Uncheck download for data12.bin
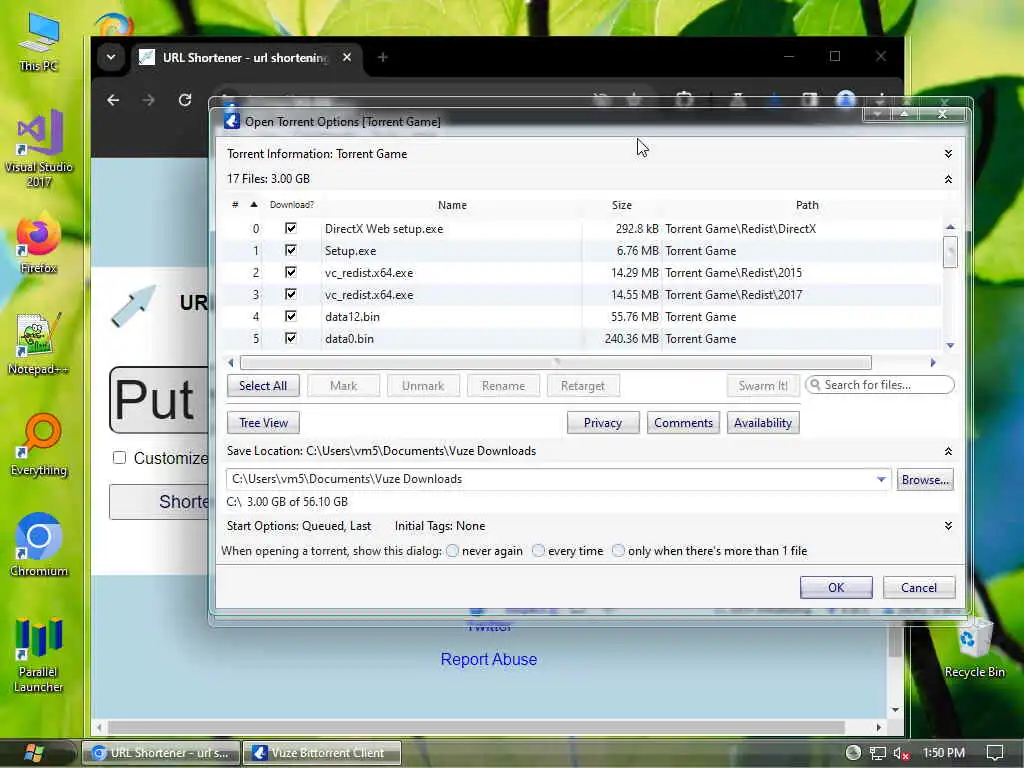1024x768 pixels. click(x=291, y=316)
